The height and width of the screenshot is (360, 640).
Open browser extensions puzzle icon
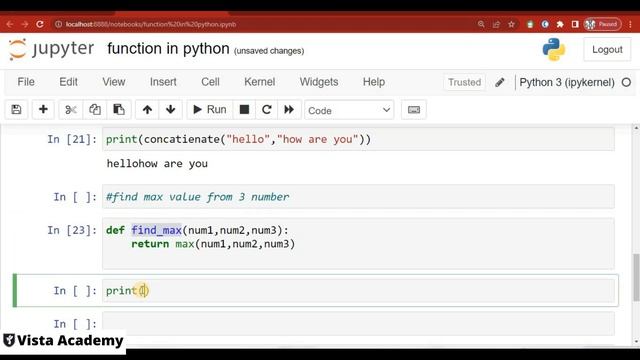(560, 24)
